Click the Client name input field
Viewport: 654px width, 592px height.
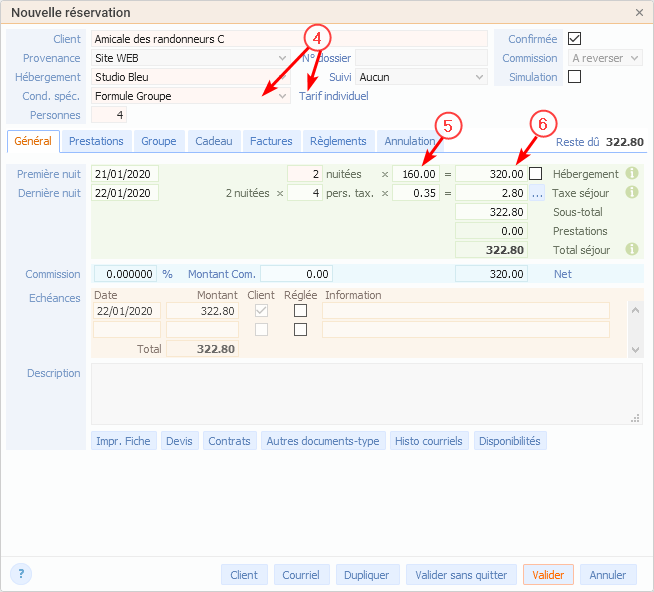click(x=288, y=39)
